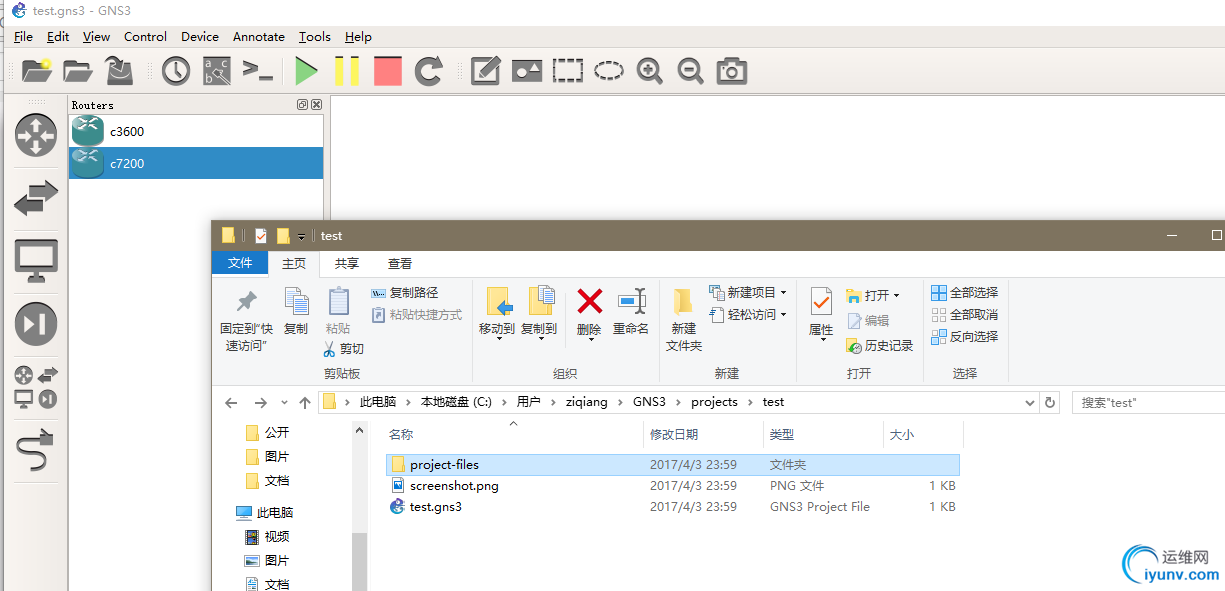Click 固定到快速访问 pin button

click(246, 320)
